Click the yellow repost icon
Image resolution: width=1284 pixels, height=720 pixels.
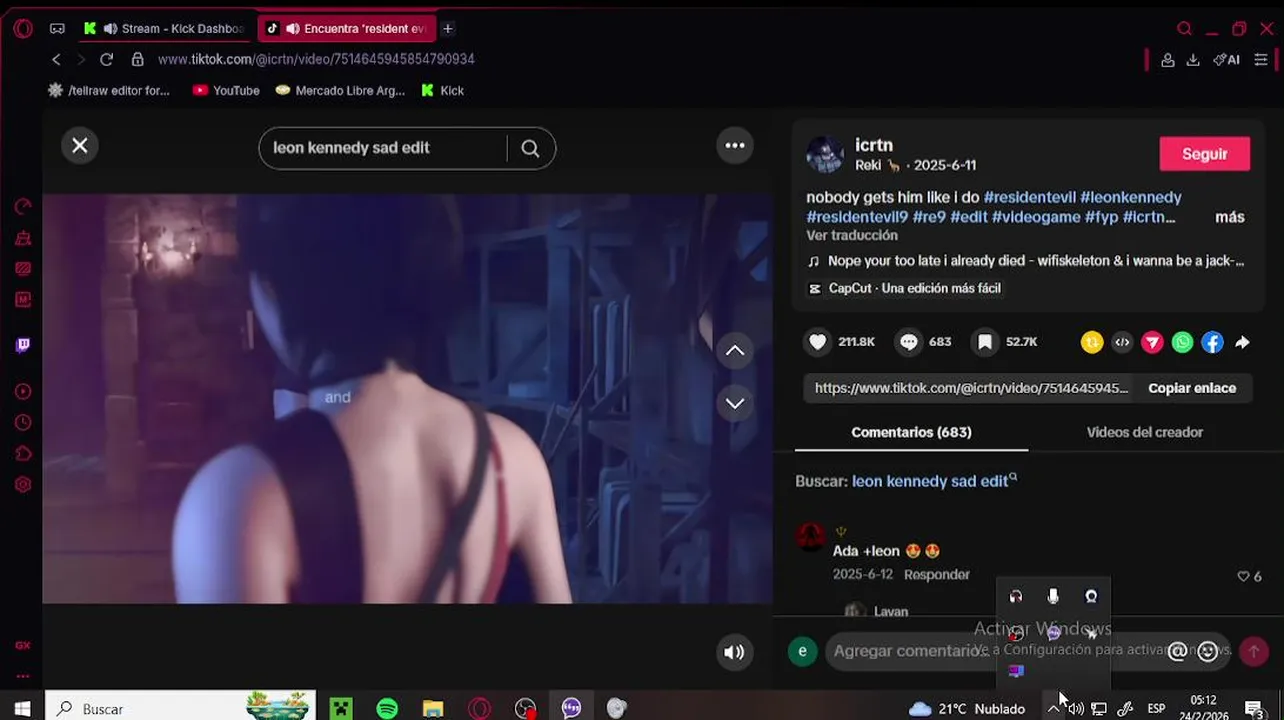tap(1092, 343)
